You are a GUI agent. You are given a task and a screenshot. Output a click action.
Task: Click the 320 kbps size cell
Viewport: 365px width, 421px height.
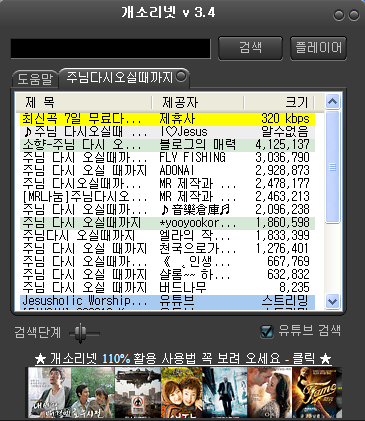(x=285, y=119)
